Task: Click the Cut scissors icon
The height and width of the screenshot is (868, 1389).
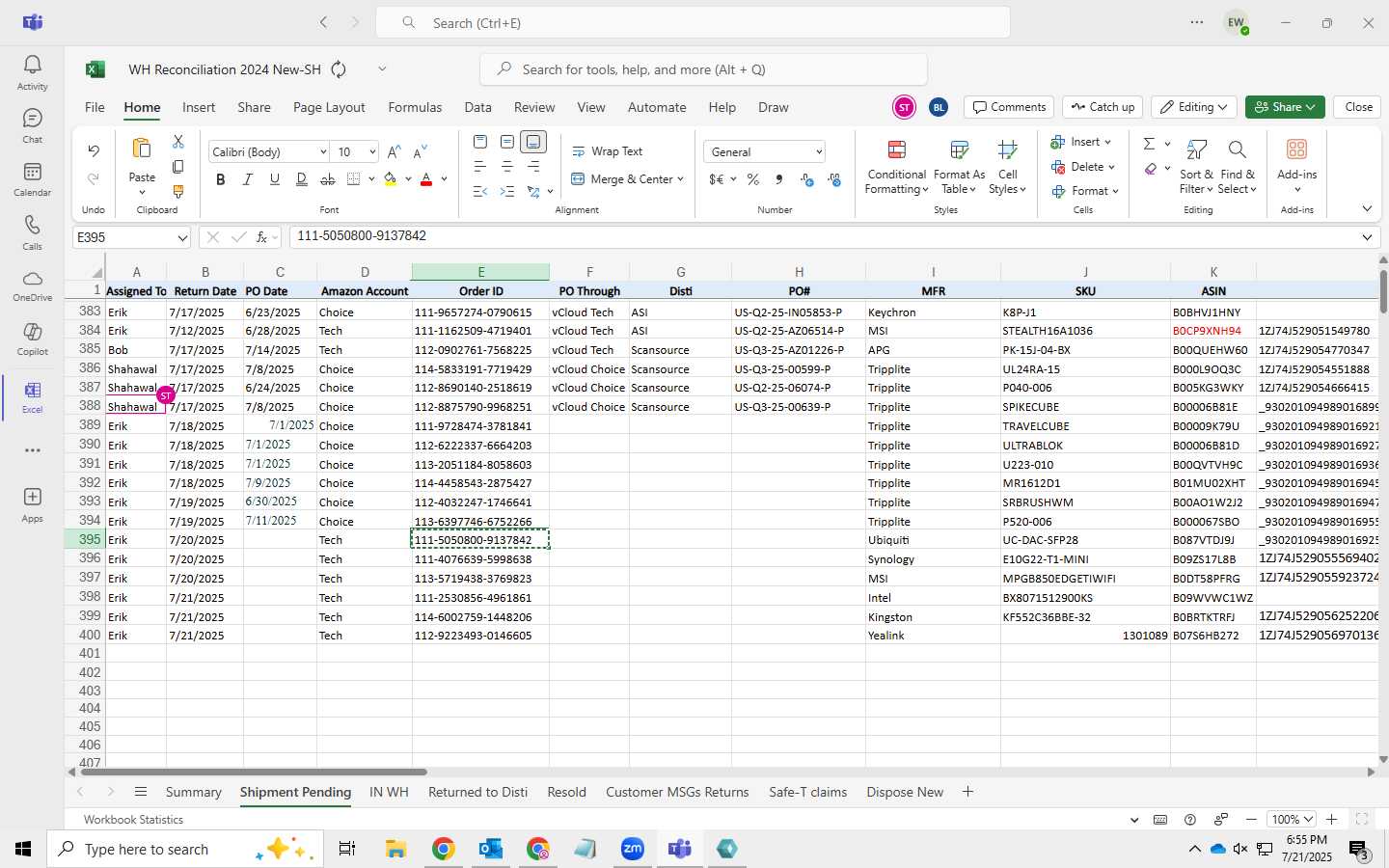Action: tap(178, 142)
